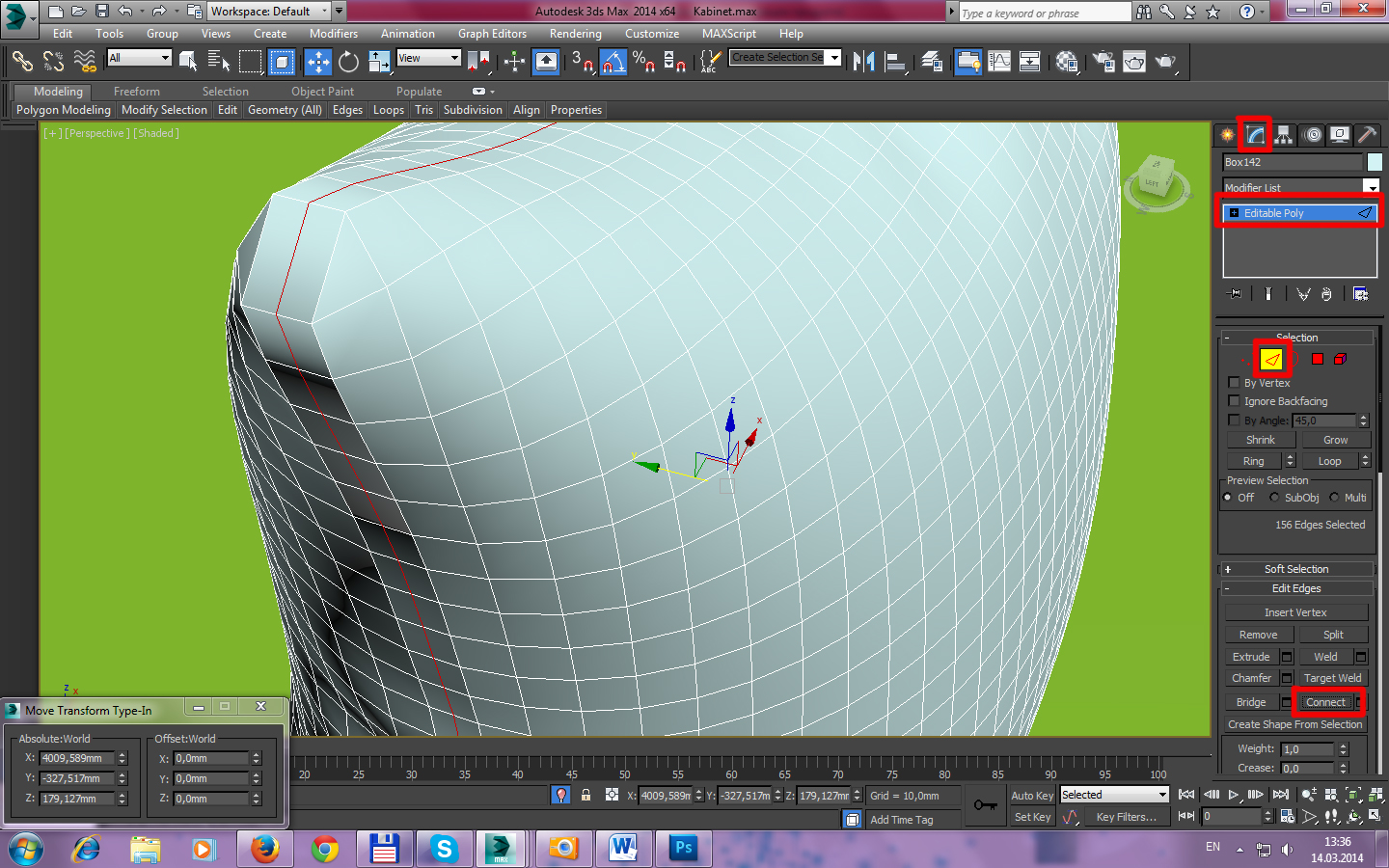
Task: Expand the Soft Selection rollout
Action: 1296,569
